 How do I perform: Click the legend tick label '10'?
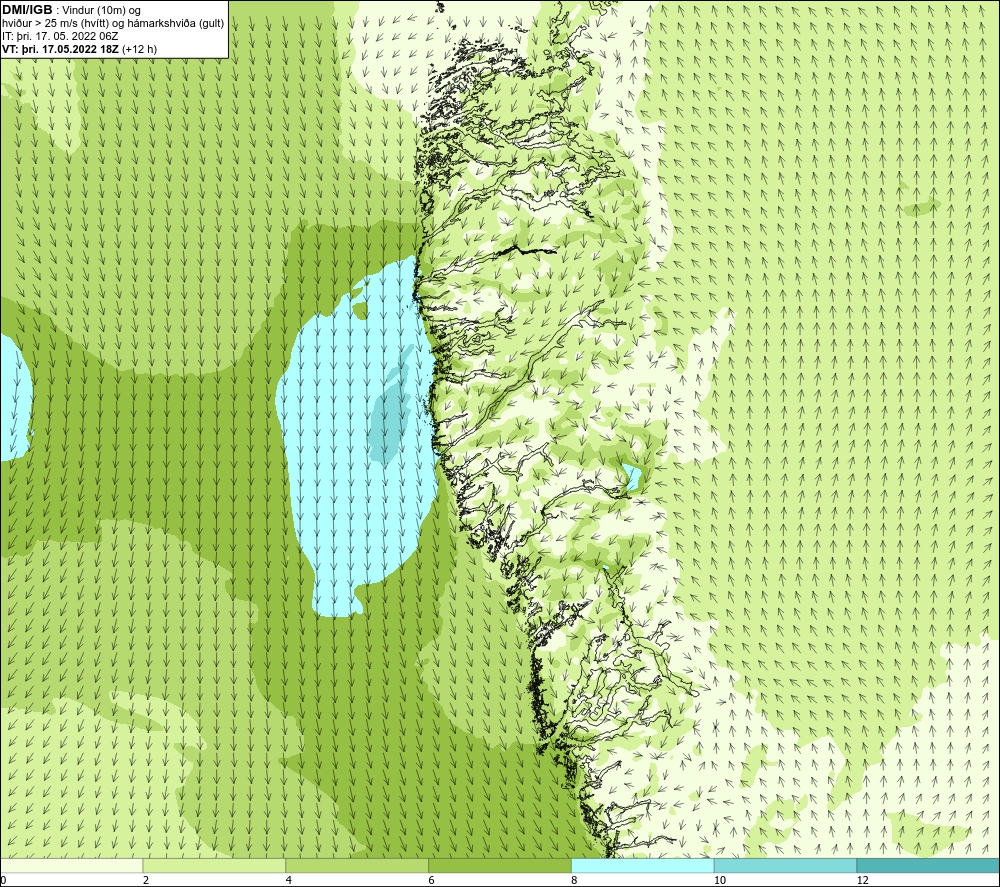point(720,880)
